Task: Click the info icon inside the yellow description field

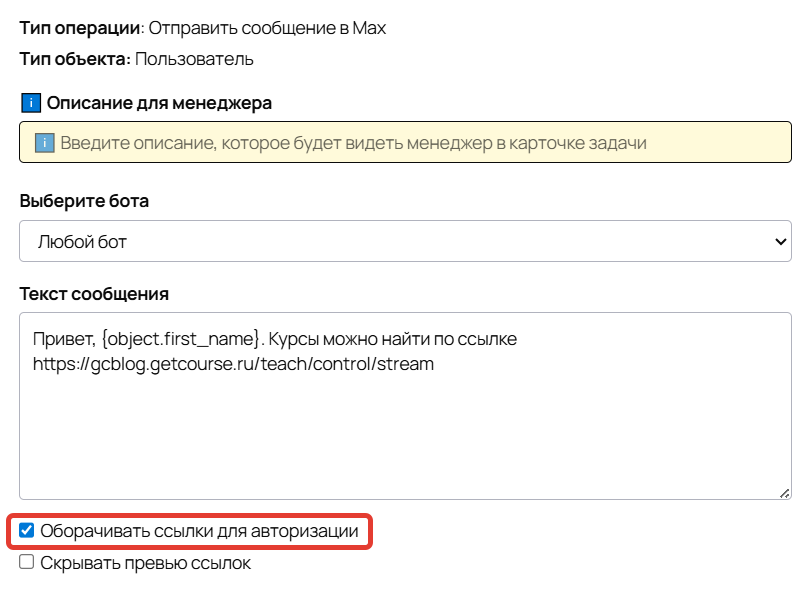Action: point(42,142)
